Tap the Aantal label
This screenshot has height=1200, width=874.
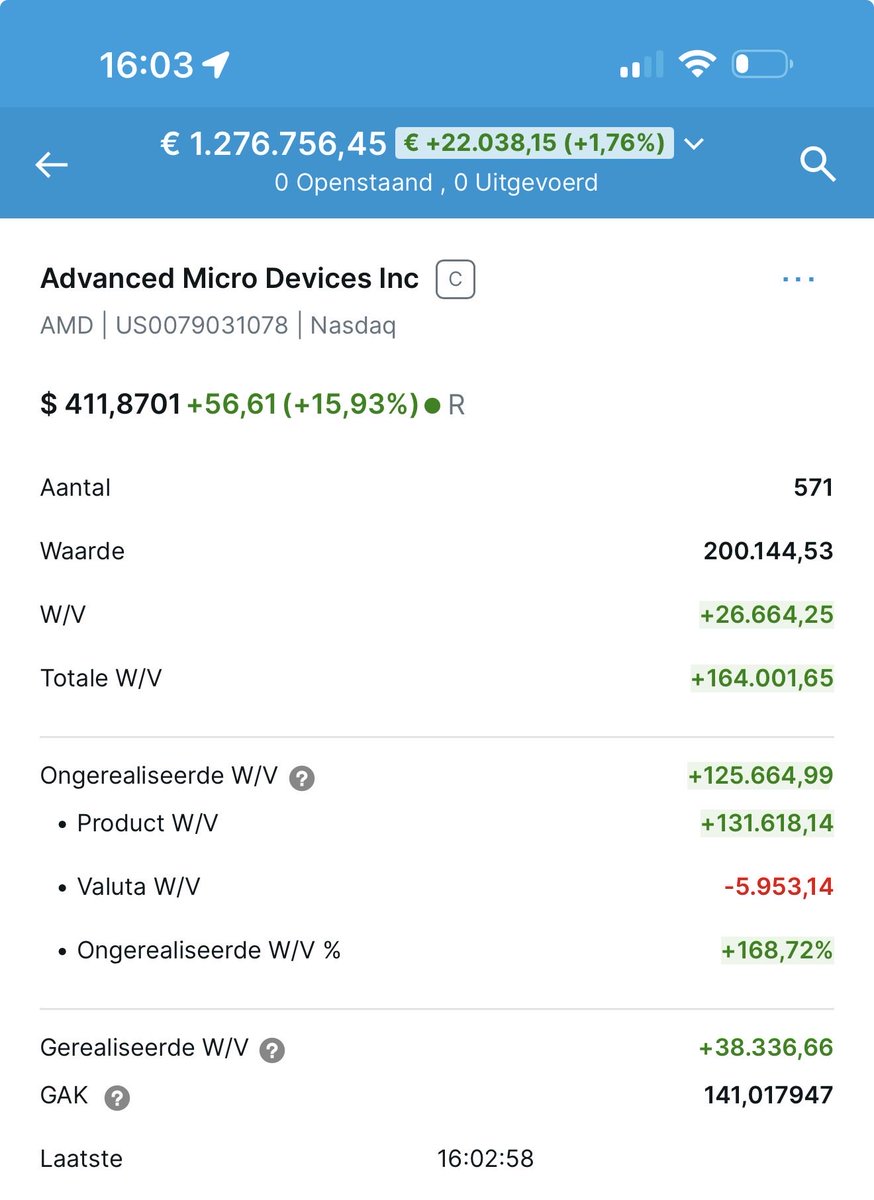point(75,488)
